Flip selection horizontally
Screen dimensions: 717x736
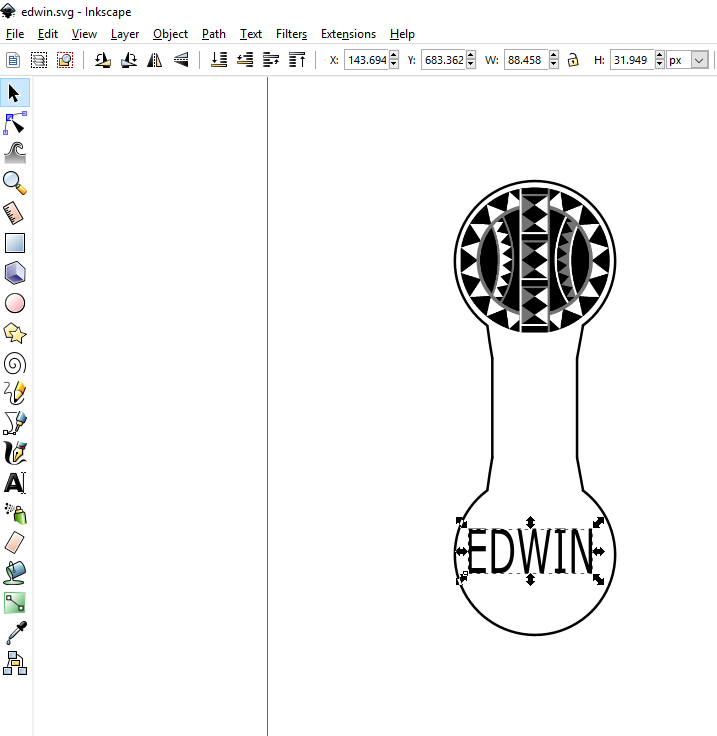click(154, 60)
